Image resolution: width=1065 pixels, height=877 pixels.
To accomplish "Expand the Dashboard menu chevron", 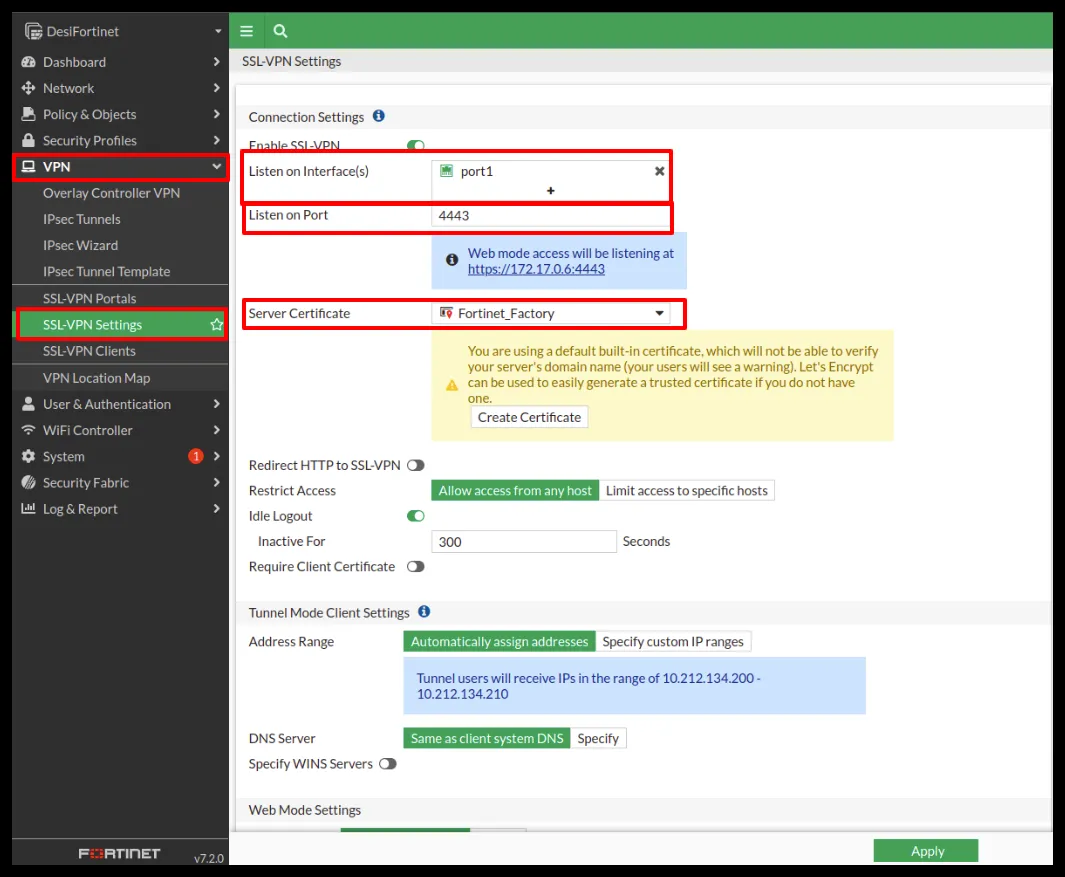I will point(216,62).
